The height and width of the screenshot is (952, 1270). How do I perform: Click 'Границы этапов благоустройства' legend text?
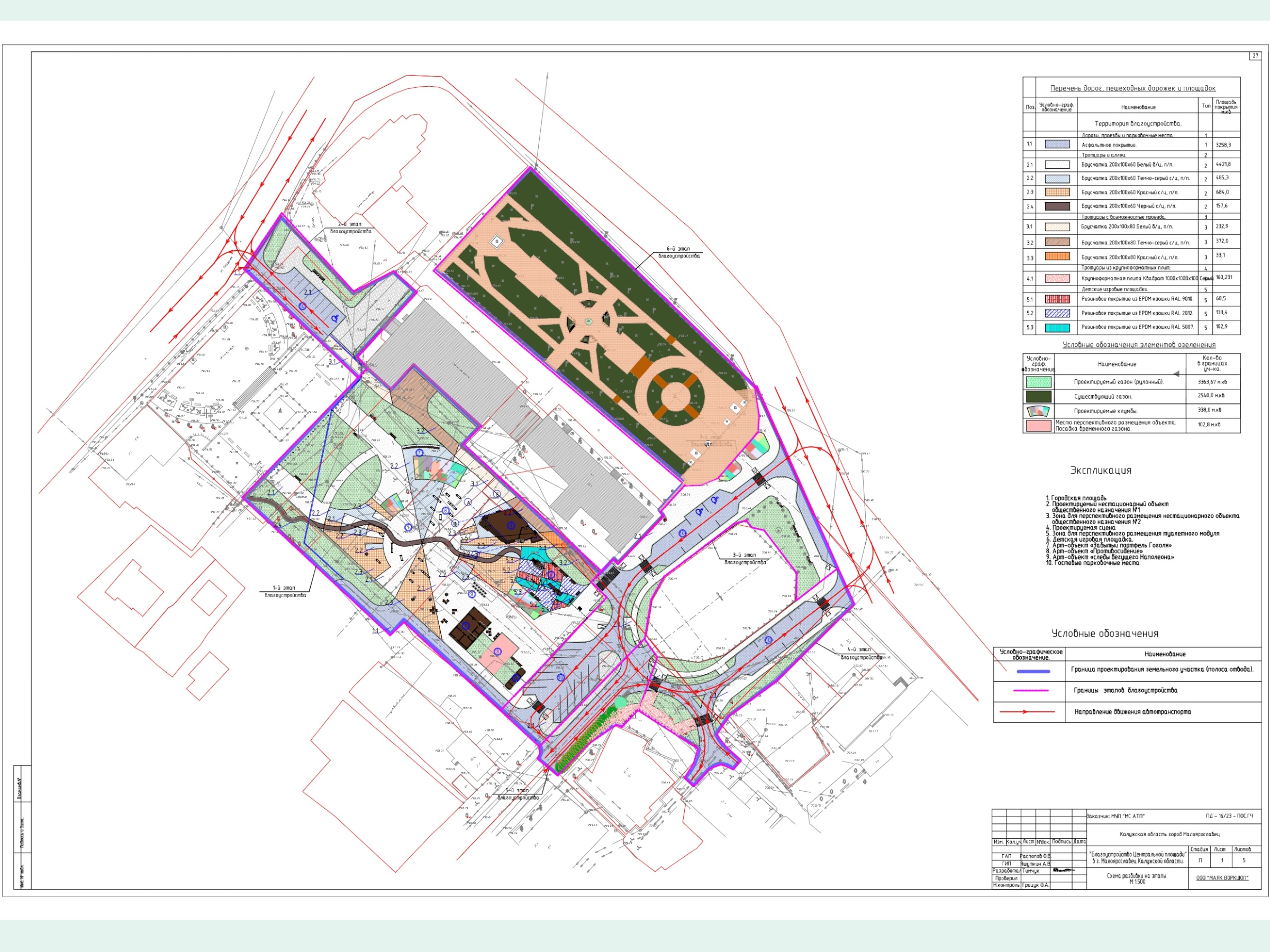[1126, 690]
